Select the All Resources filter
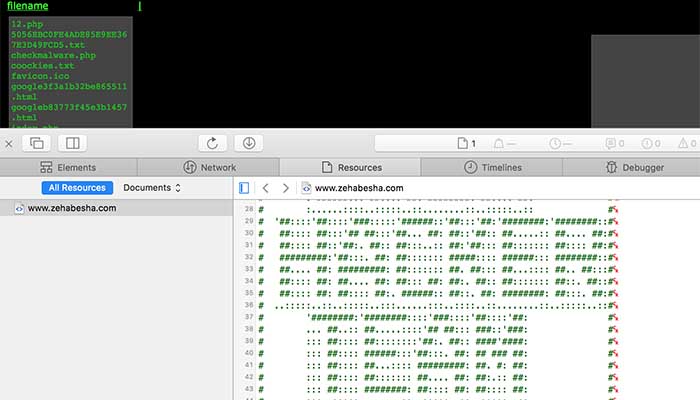 pyautogui.click(x=77, y=188)
